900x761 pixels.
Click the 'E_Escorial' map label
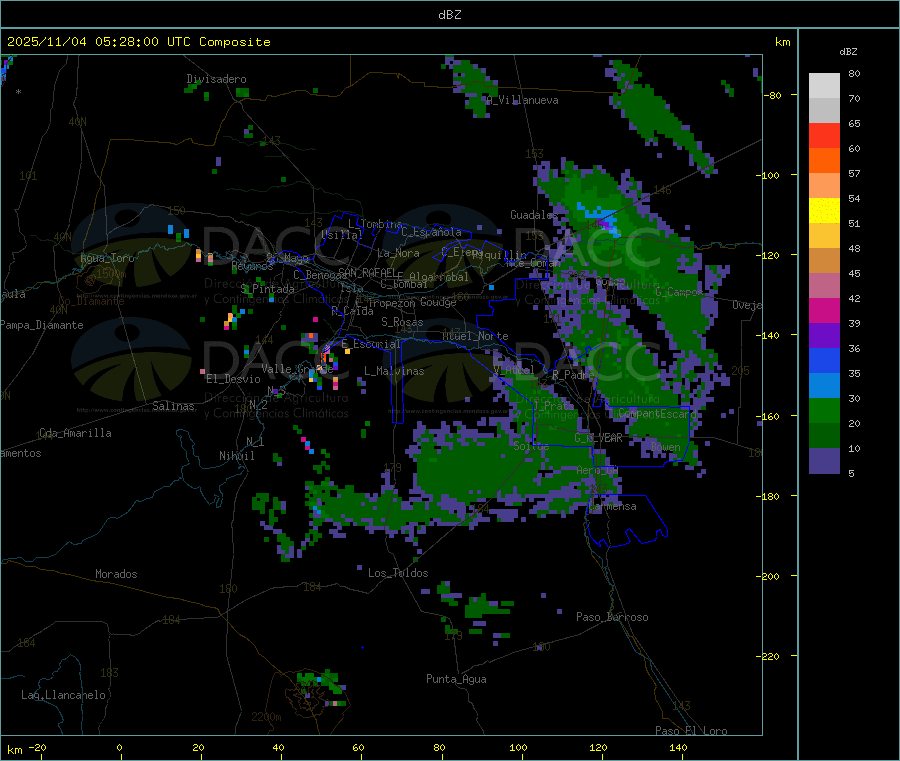pyautogui.click(x=371, y=344)
